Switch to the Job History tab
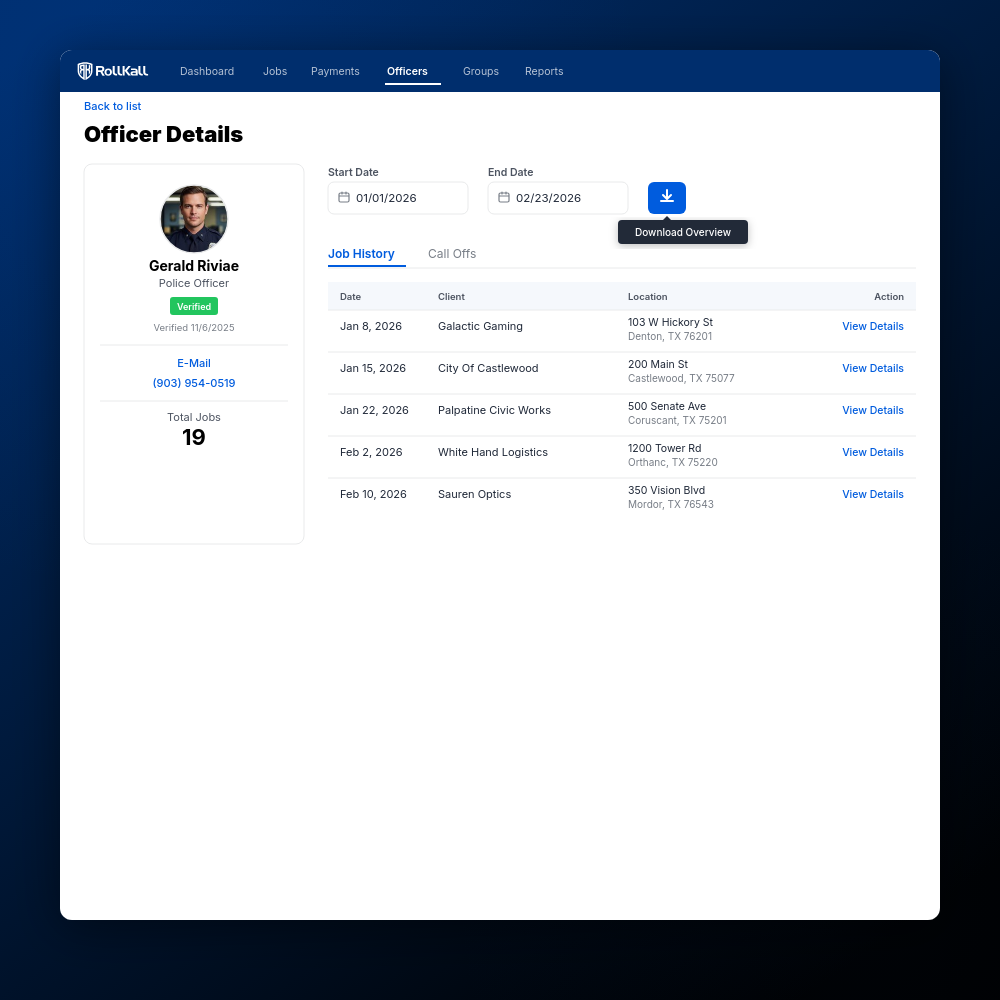1000x1000 pixels. (x=361, y=254)
